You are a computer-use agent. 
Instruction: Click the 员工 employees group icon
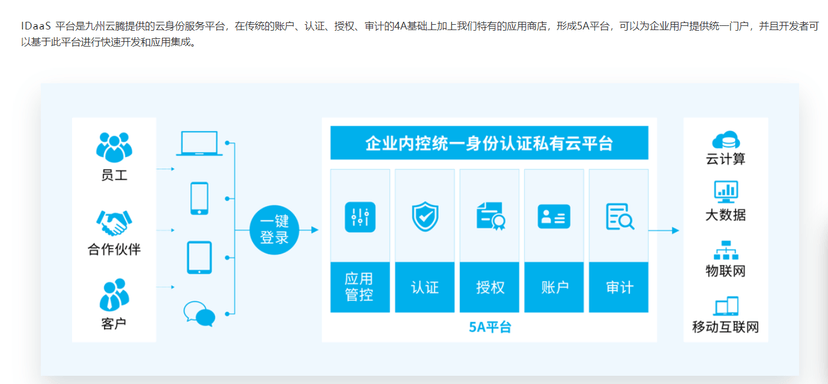point(114,147)
